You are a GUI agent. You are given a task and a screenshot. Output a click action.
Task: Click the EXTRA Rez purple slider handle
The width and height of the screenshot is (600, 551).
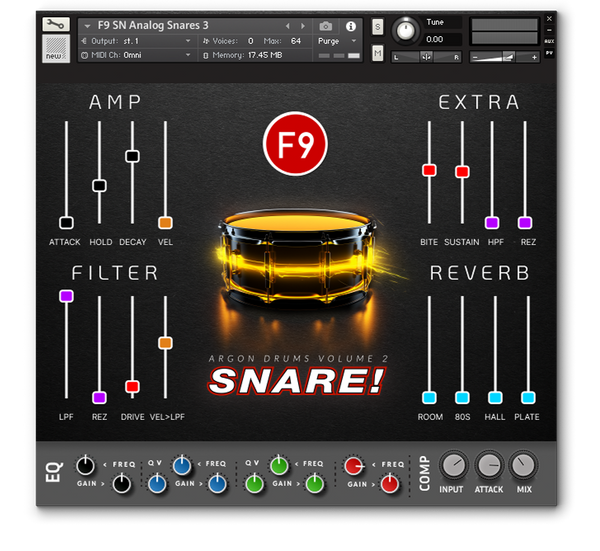coord(525,223)
